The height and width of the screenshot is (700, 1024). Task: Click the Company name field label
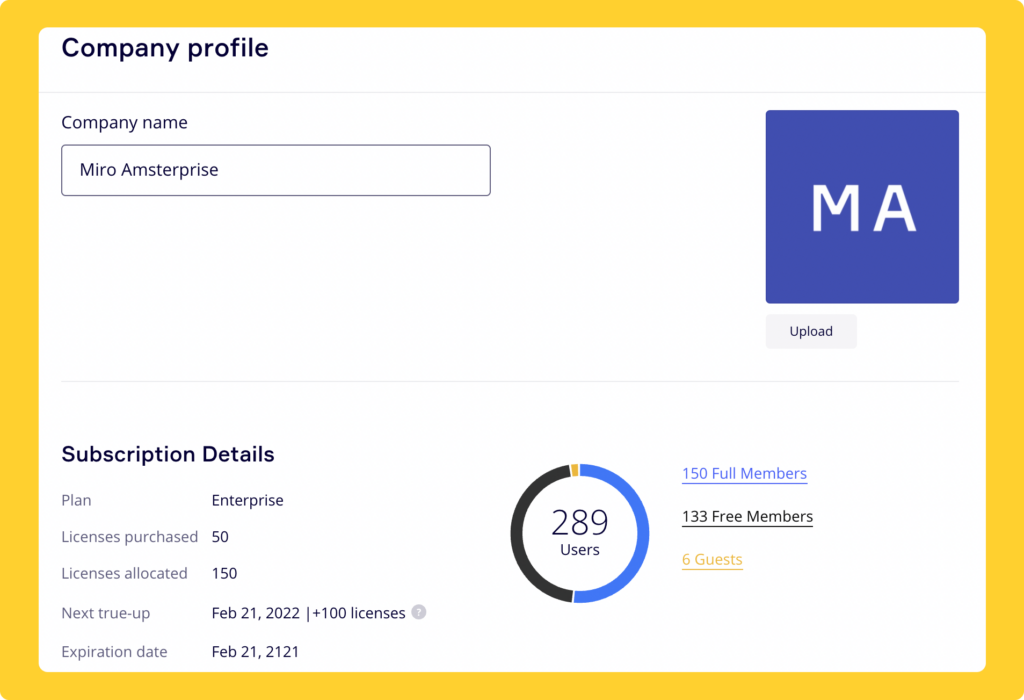click(x=124, y=123)
